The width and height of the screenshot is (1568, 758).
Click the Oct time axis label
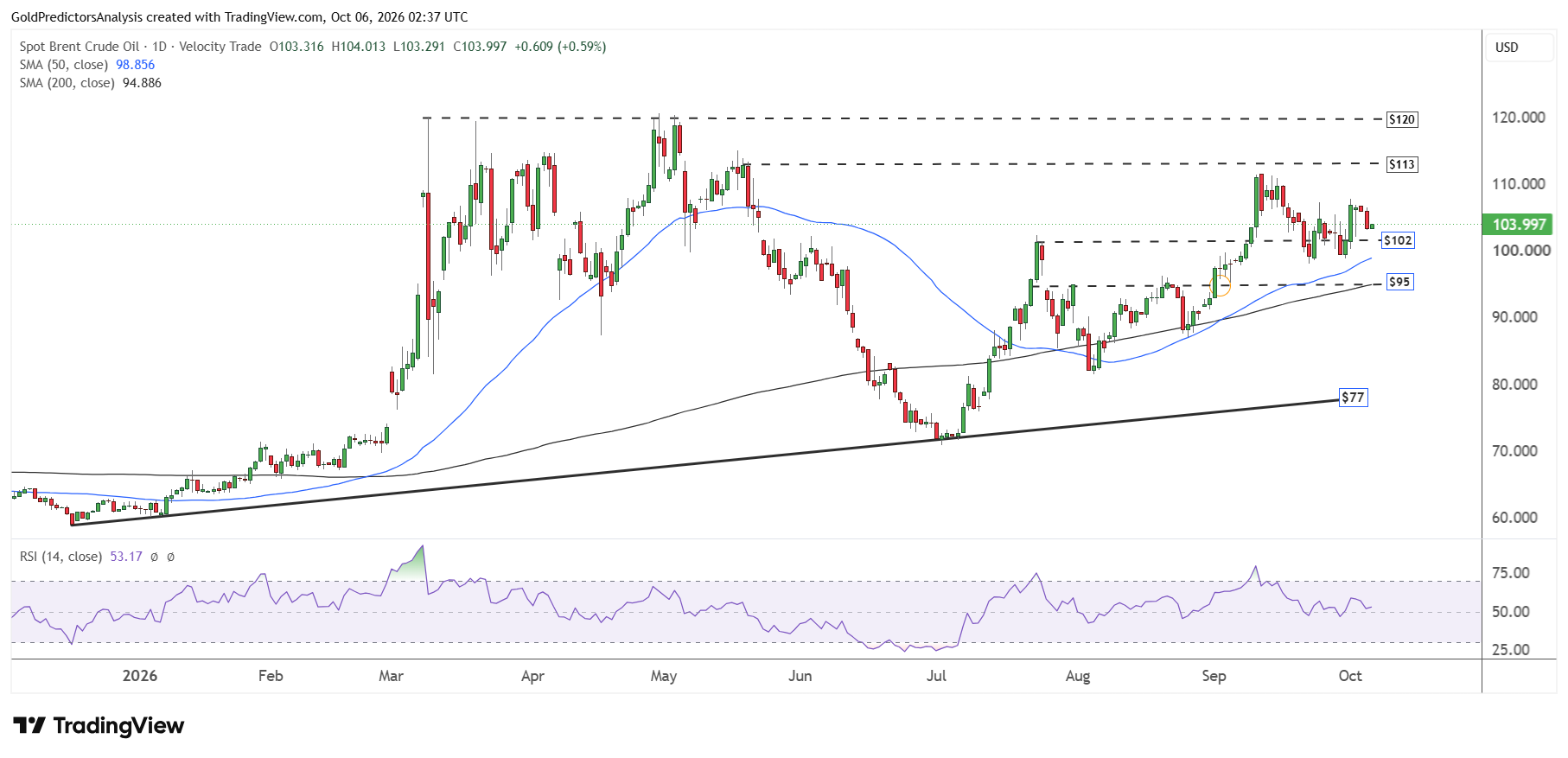tap(1350, 676)
